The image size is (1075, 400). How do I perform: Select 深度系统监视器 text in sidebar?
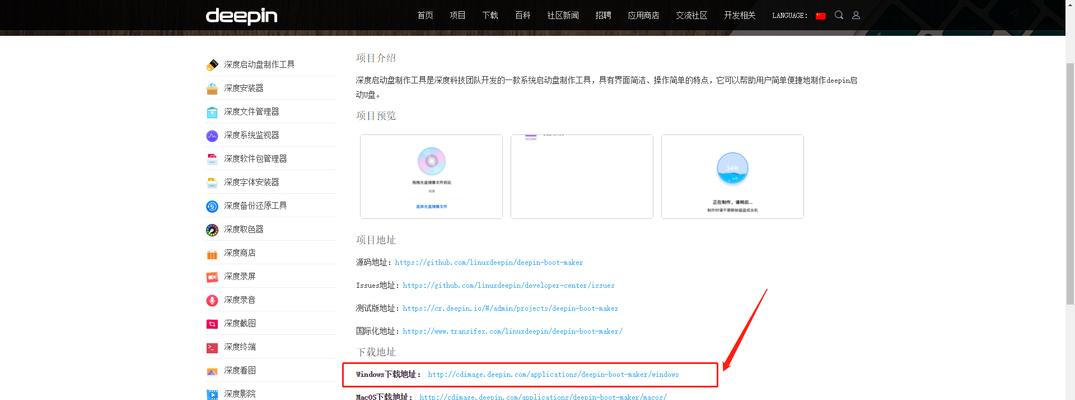251,135
